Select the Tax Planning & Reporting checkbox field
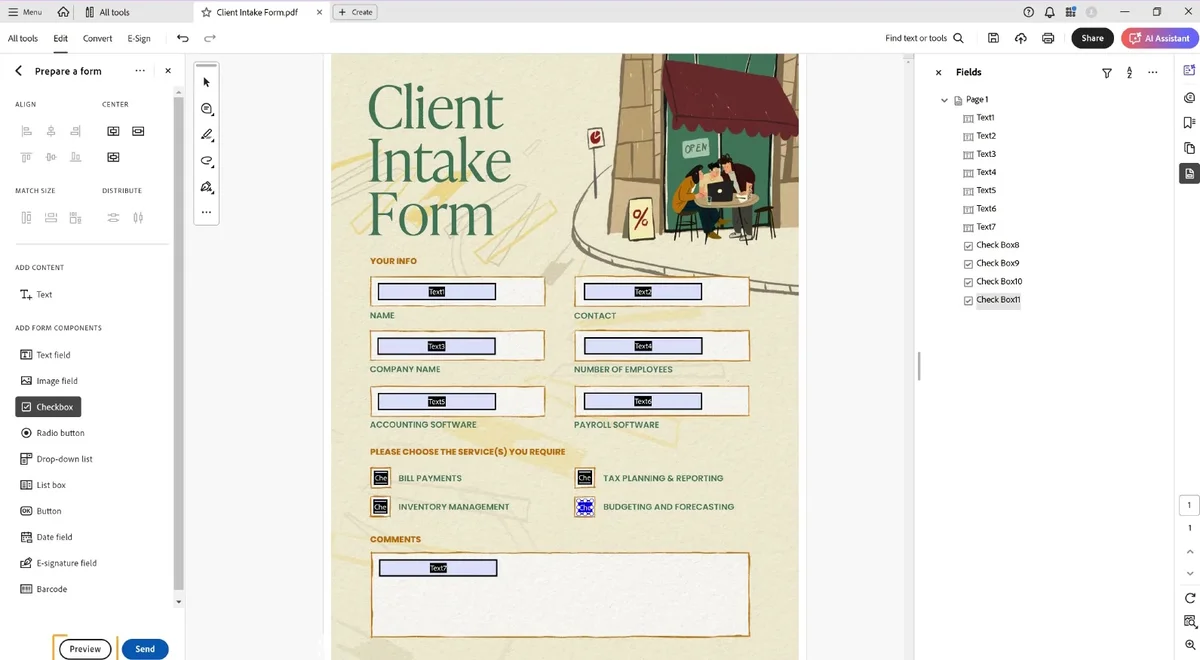The image size is (1200, 660). (x=585, y=478)
